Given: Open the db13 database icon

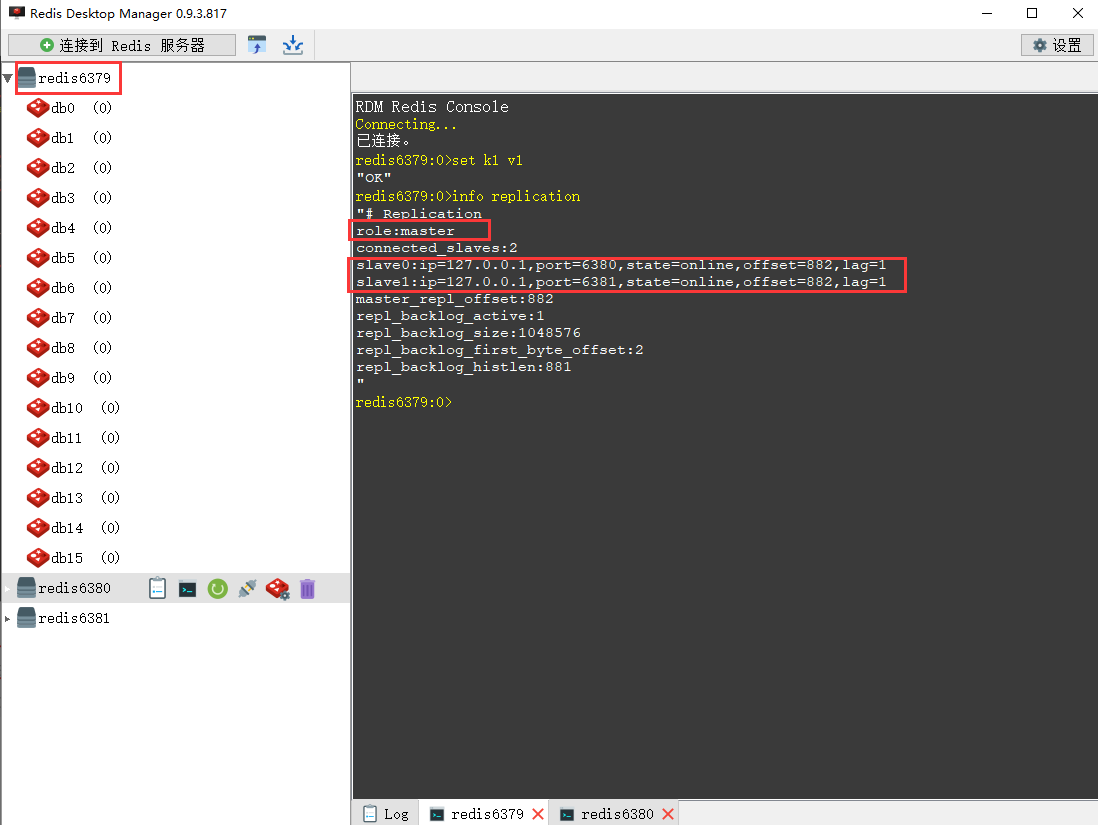Looking at the screenshot, I should tap(37, 498).
